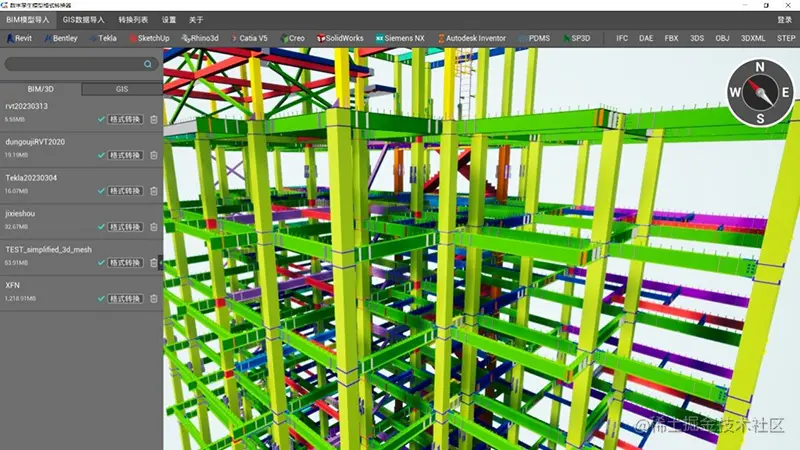This screenshot has height=450, width=800.
Task: Click the checkmark for rvt20230313
Action: [101, 119]
